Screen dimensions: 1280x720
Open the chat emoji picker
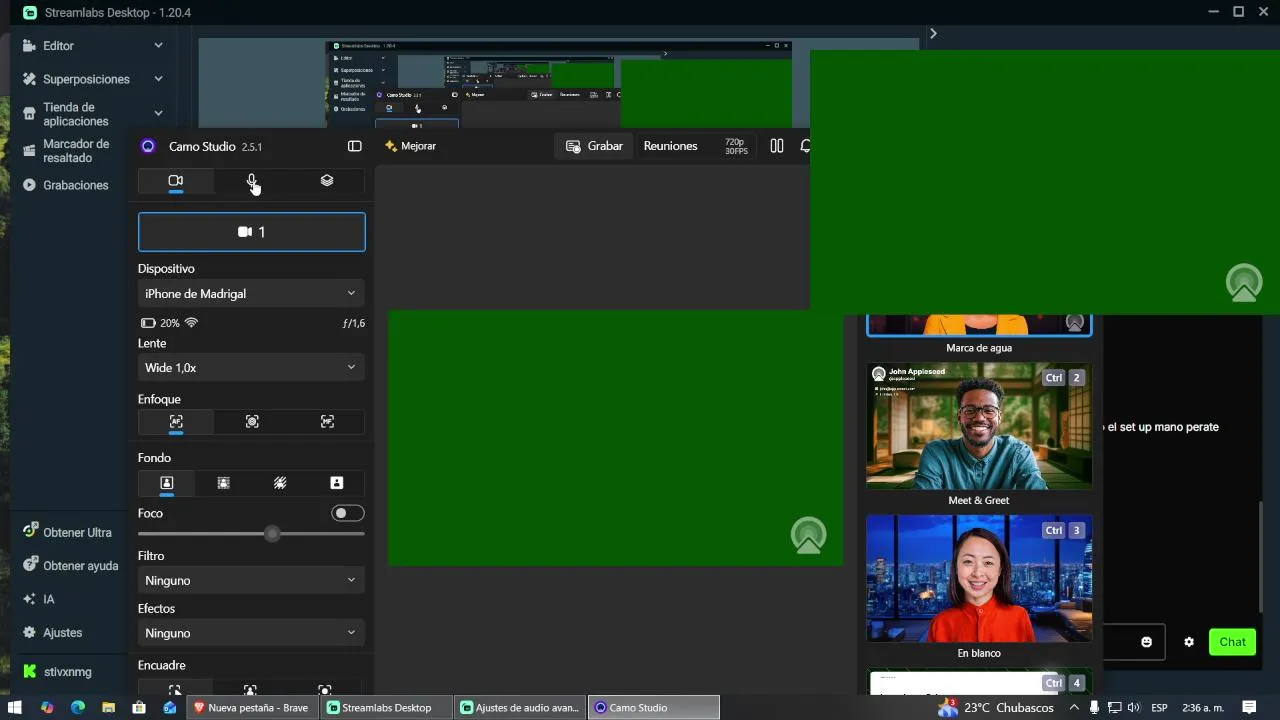[1147, 642]
